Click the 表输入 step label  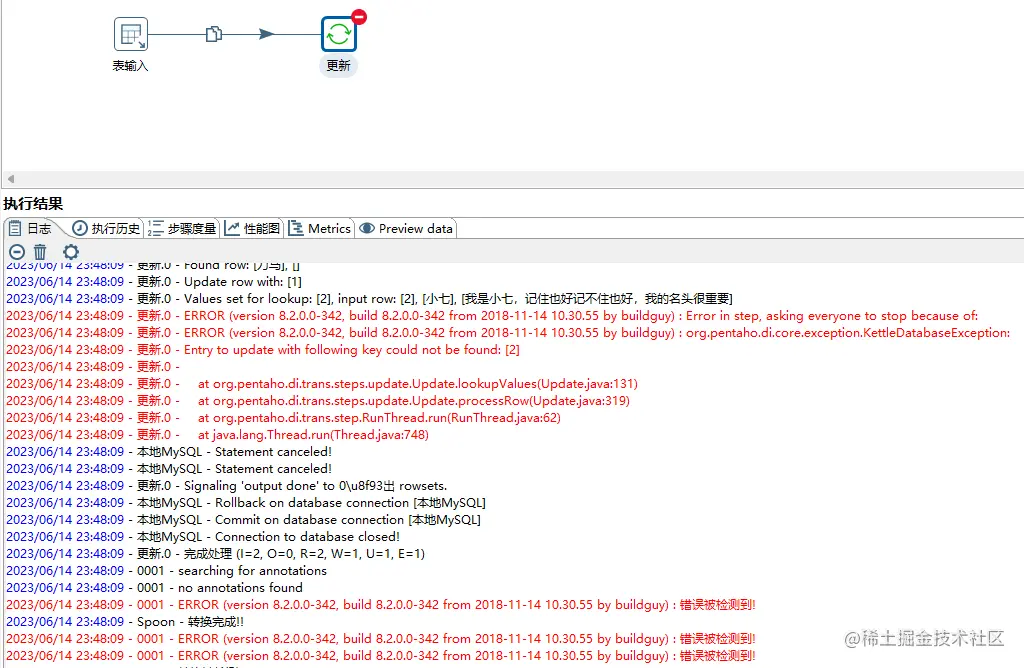pyautogui.click(x=131, y=66)
